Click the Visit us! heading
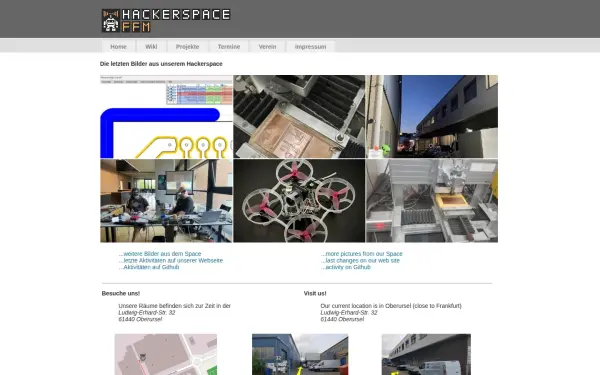 click(315, 293)
